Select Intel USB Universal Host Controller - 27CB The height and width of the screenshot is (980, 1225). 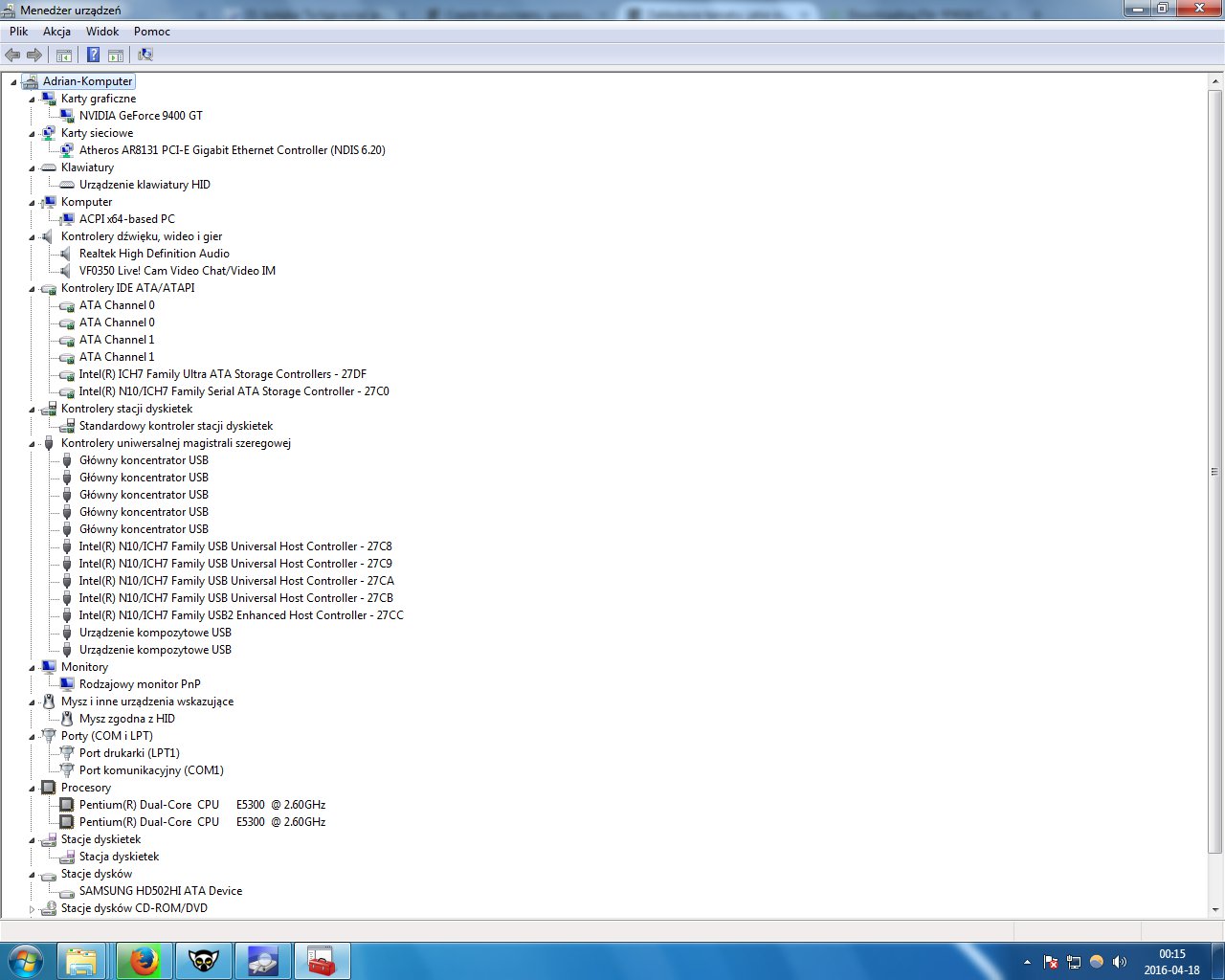236,598
